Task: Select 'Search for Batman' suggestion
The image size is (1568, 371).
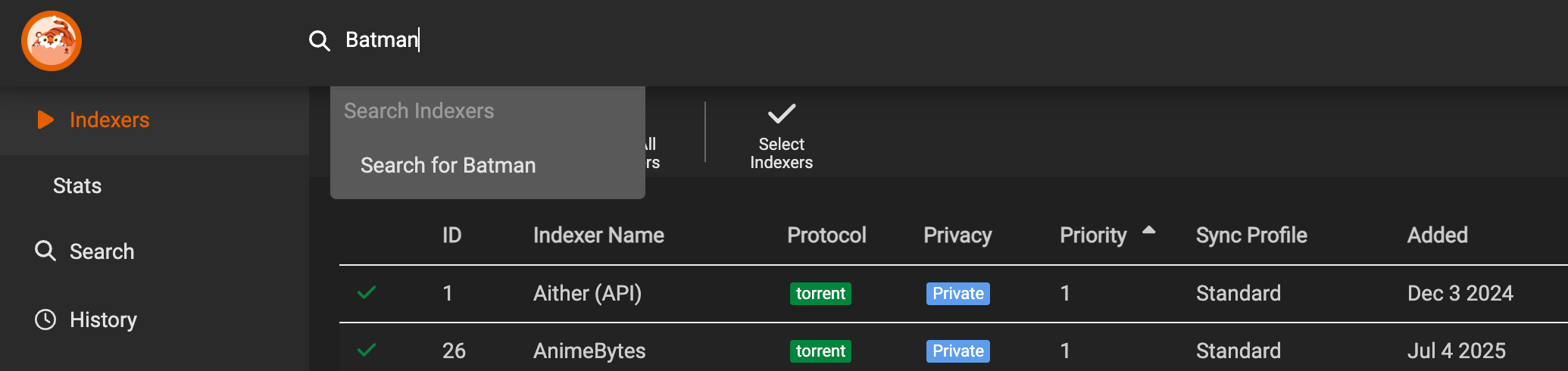Action: (448, 165)
